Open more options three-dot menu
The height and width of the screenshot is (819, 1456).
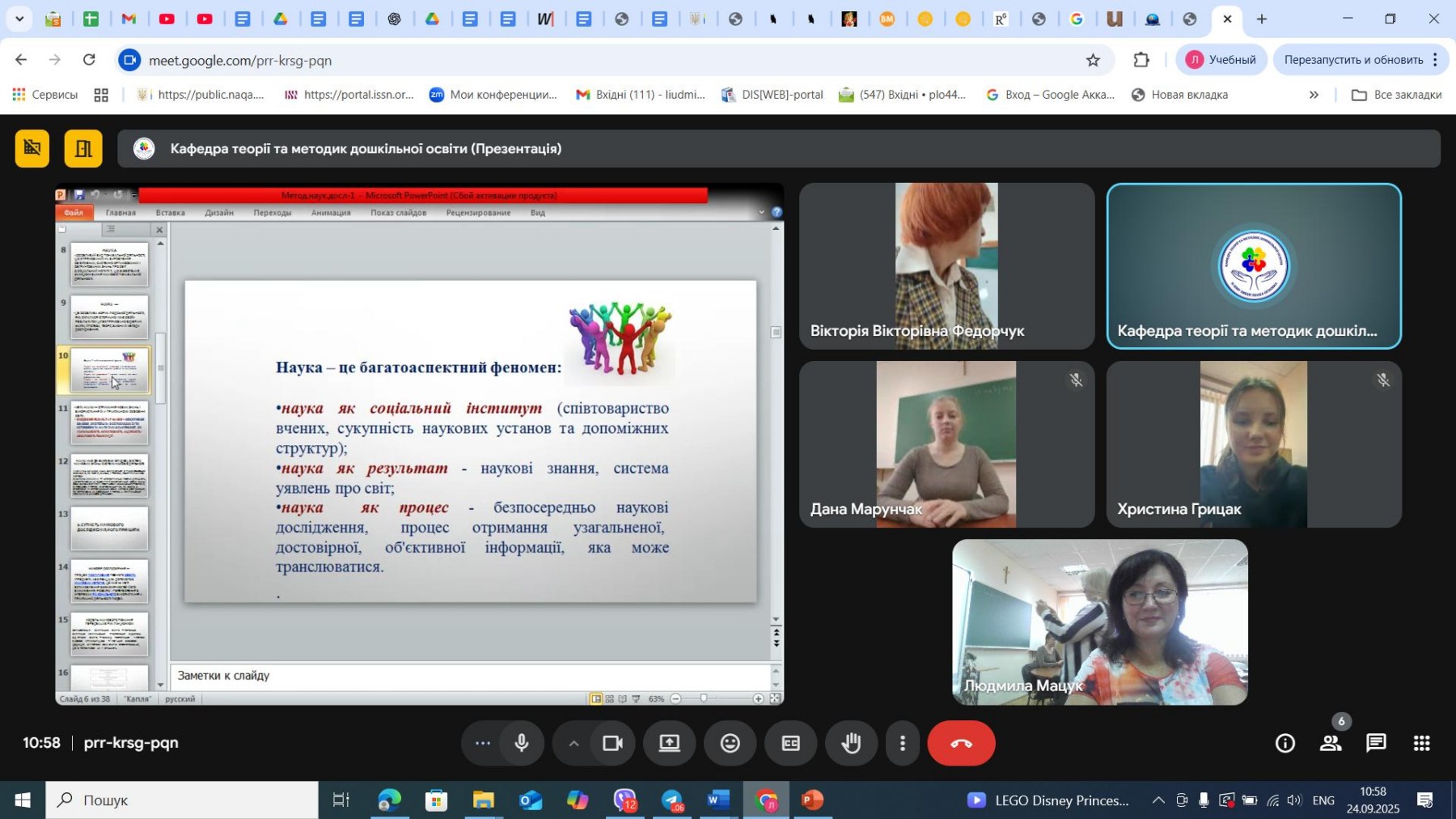[x=903, y=743]
